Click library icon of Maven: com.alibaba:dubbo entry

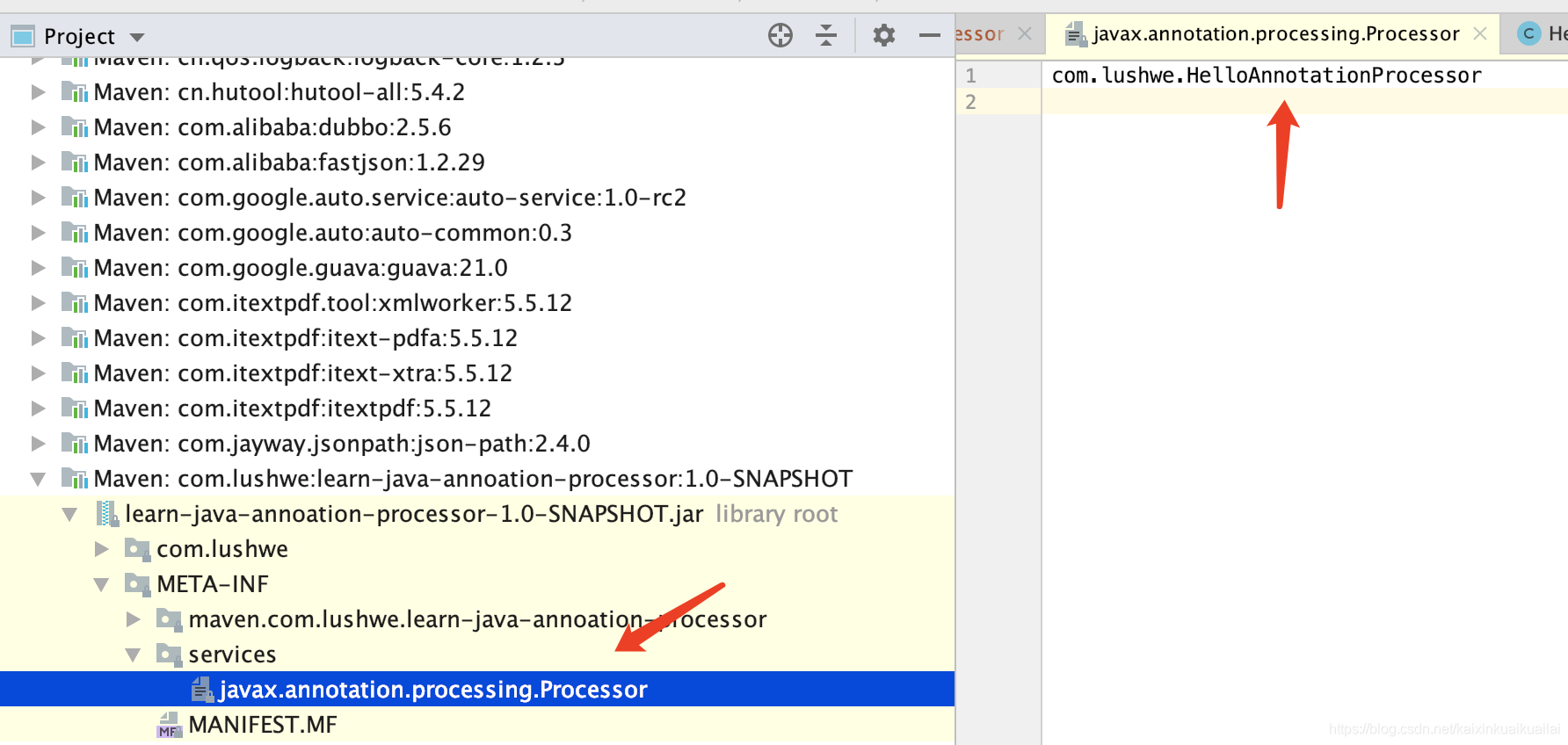pyautogui.click(x=75, y=127)
